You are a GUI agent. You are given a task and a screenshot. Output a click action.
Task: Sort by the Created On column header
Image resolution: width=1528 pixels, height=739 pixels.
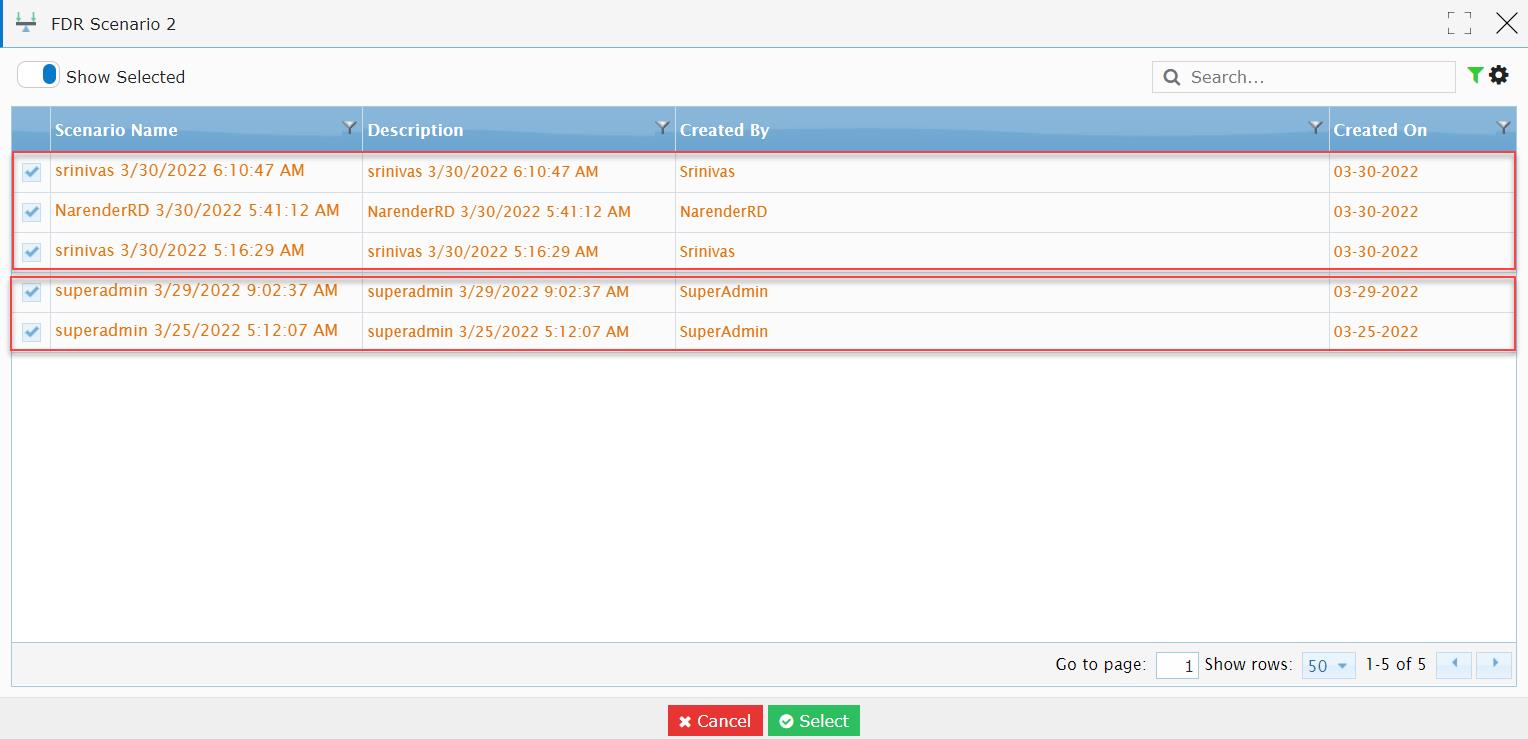[x=1380, y=130]
